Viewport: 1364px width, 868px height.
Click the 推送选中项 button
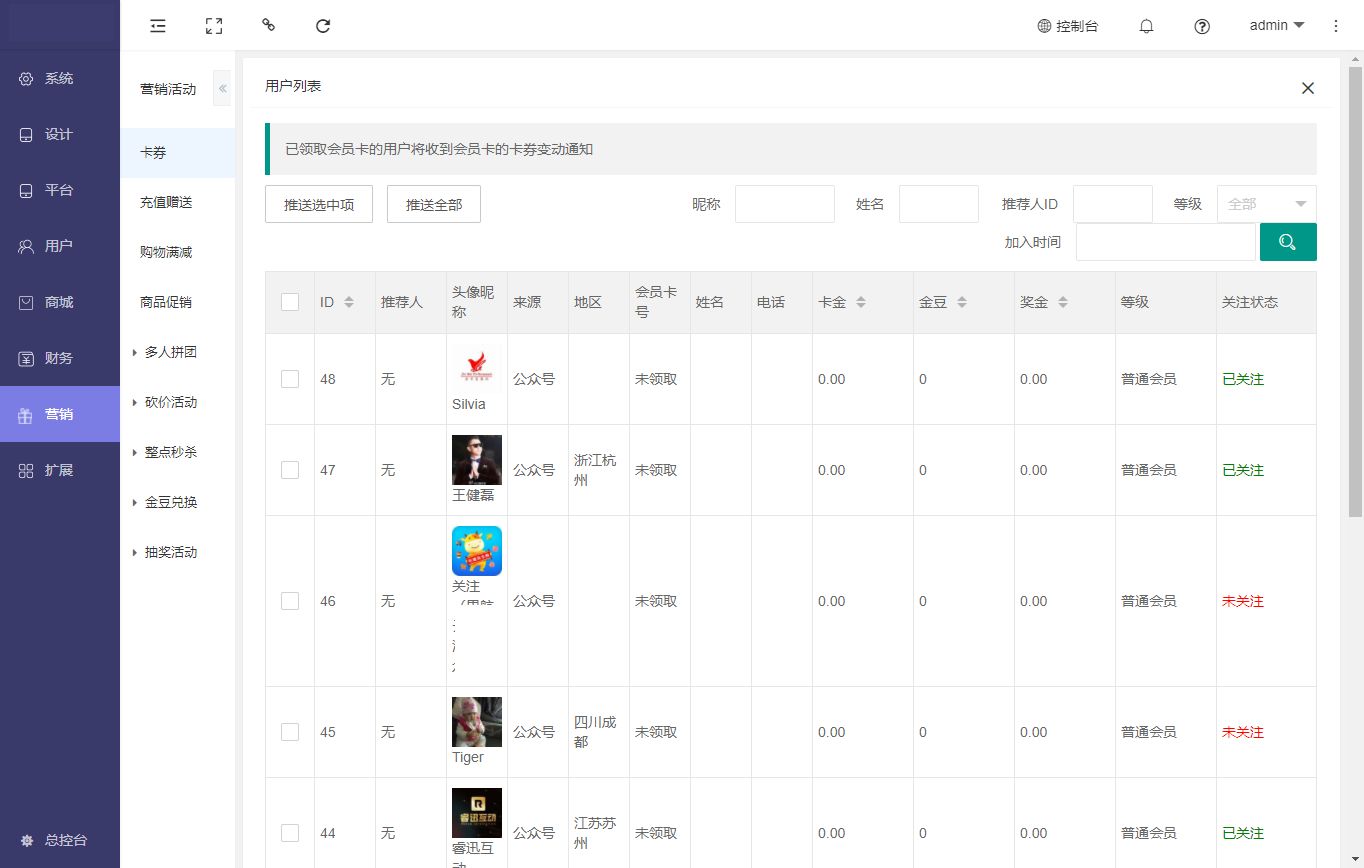click(x=319, y=204)
